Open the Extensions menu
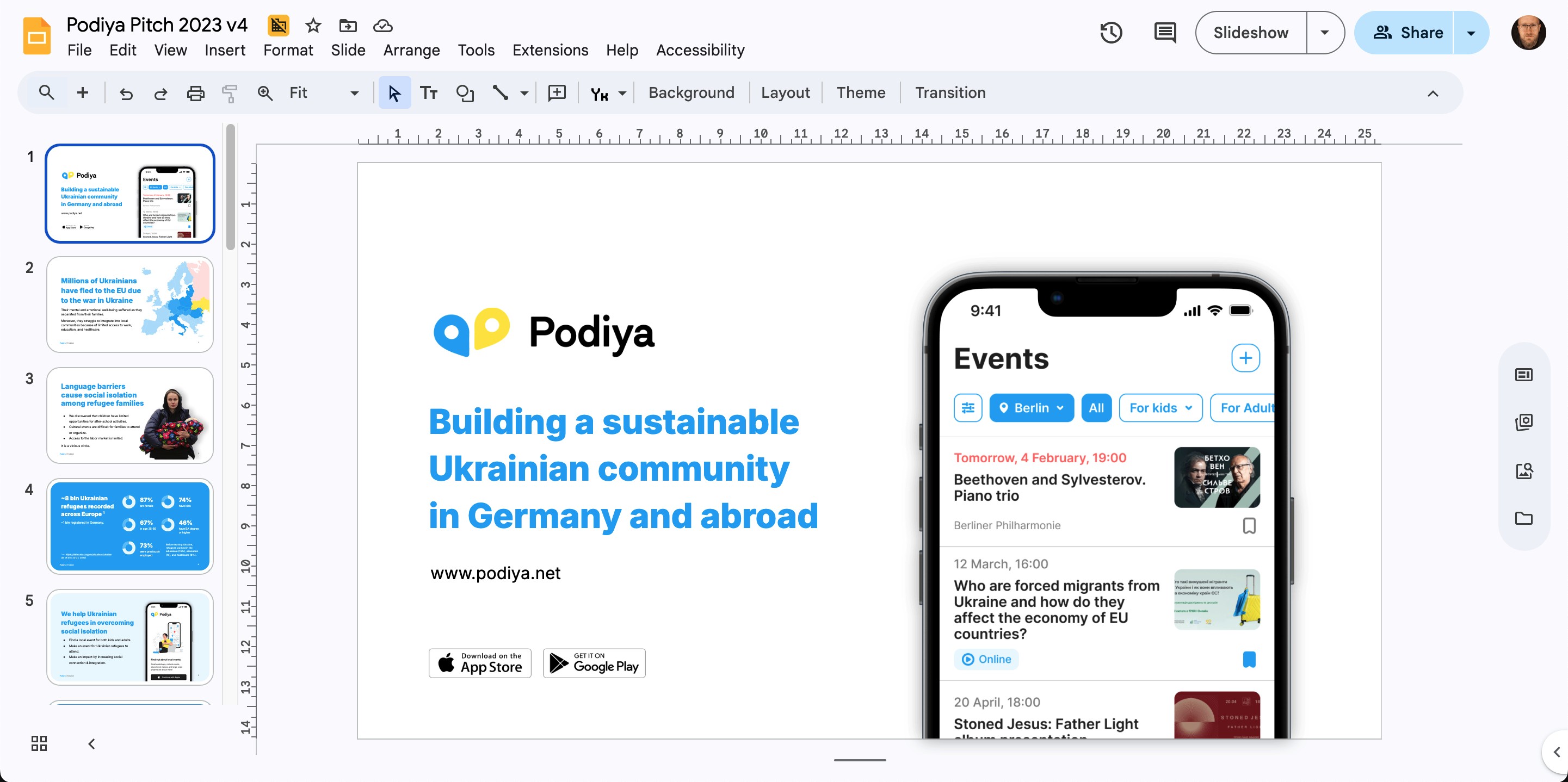This screenshot has width=1568, height=782. [x=550, y=50]
